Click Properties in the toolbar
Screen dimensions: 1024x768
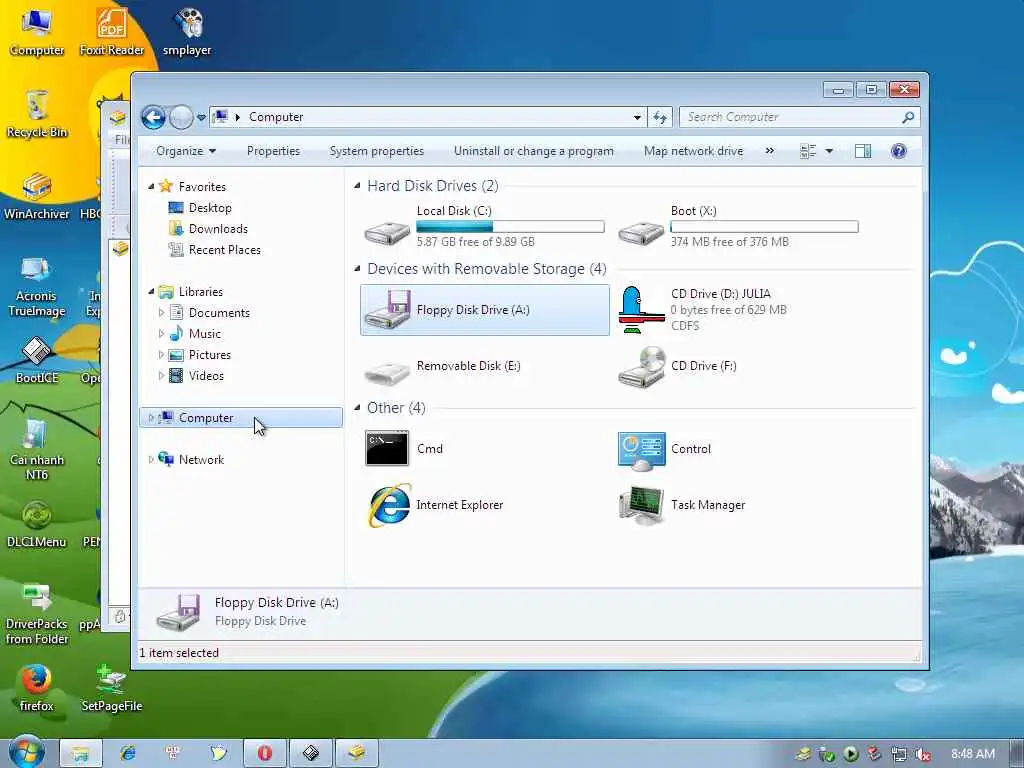click(x=273, y=151)
